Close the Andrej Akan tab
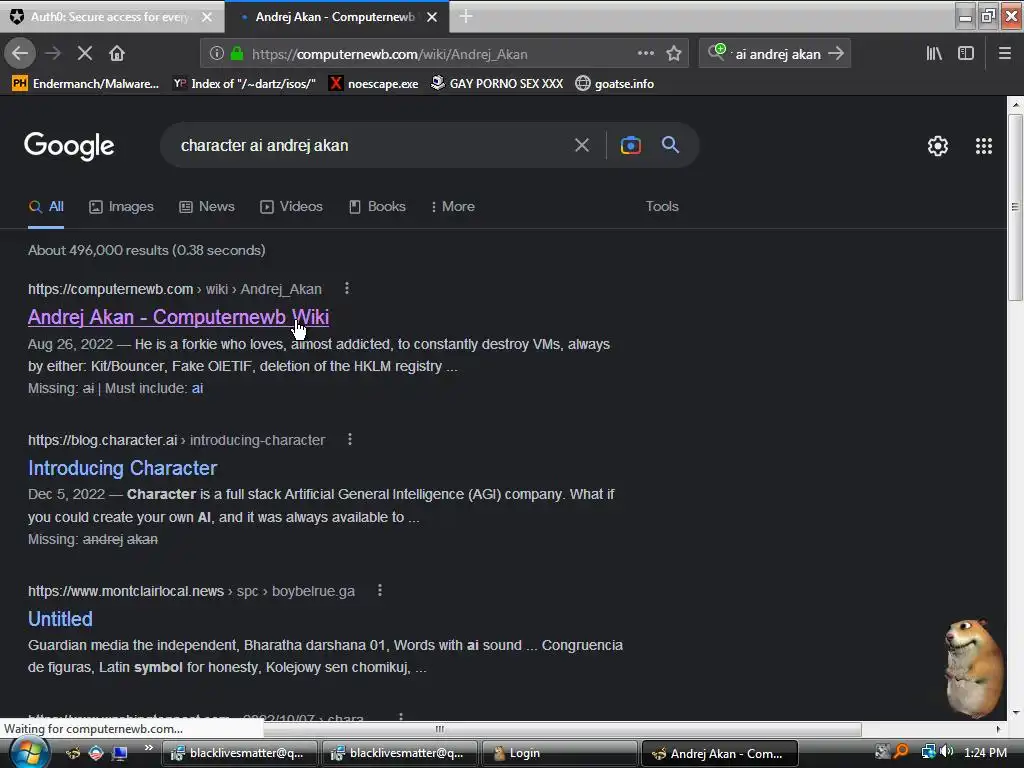The height and width of the screenshot is (768, 1024). (432, 17)
